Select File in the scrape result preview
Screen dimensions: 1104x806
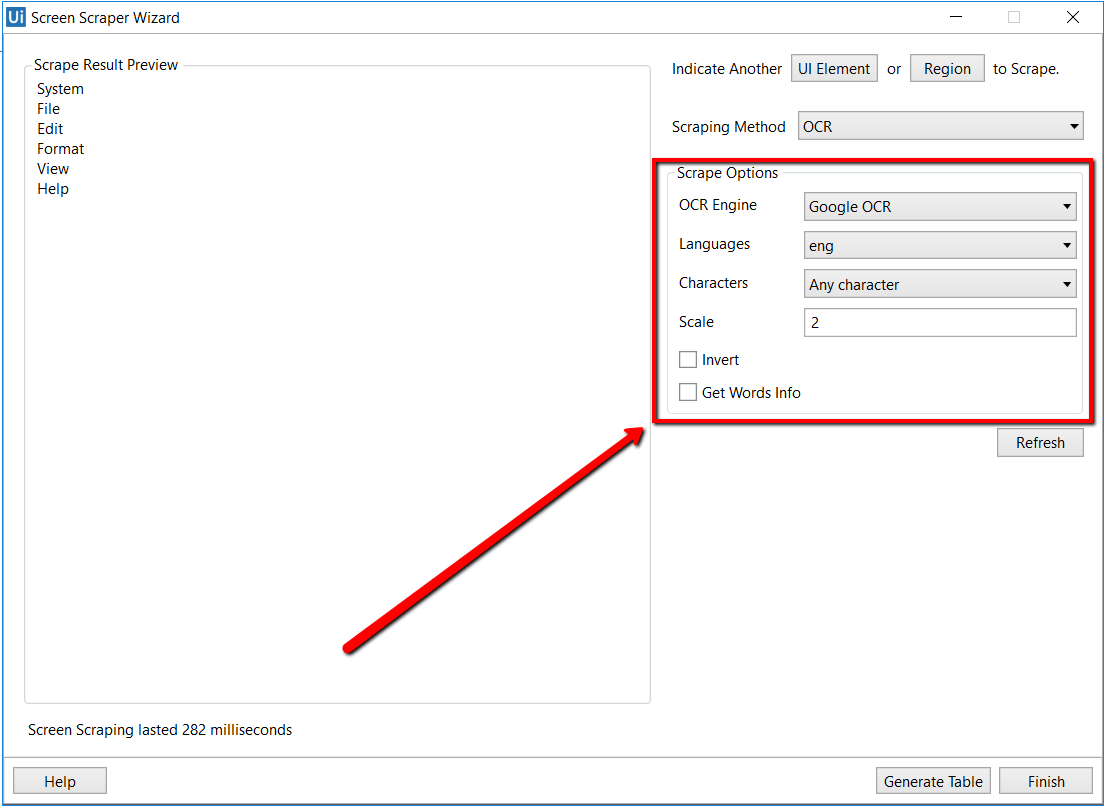click(48, 108)
